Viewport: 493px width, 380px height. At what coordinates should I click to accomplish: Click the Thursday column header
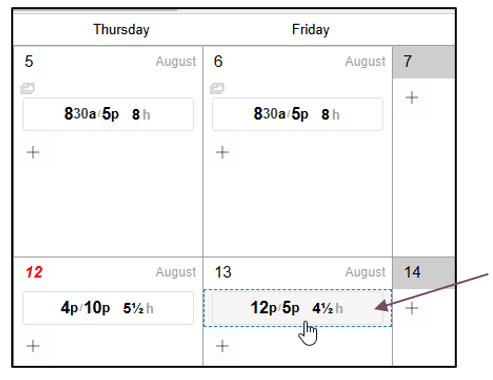121,30
